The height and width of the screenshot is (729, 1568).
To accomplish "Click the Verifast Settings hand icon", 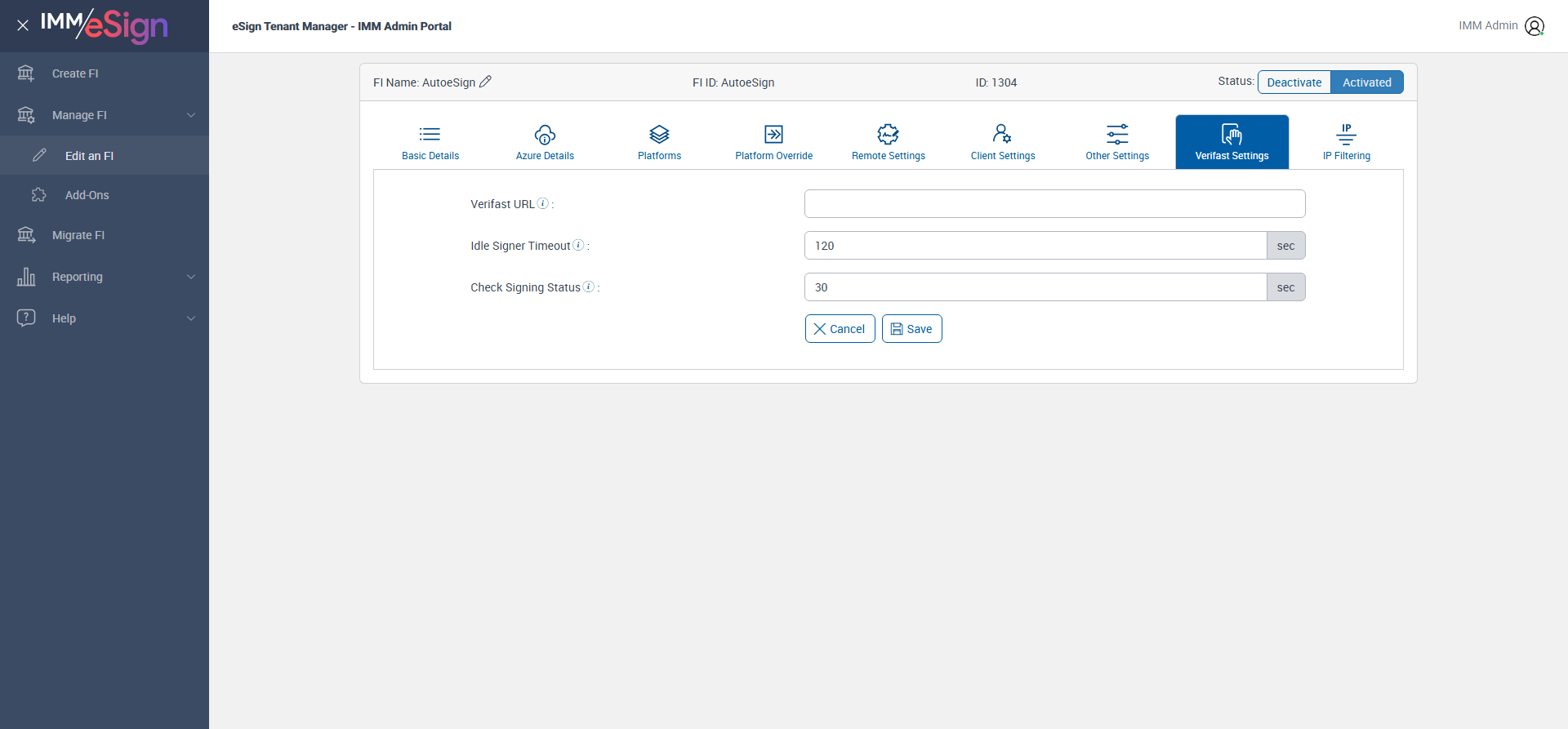I will [1232, 134].
